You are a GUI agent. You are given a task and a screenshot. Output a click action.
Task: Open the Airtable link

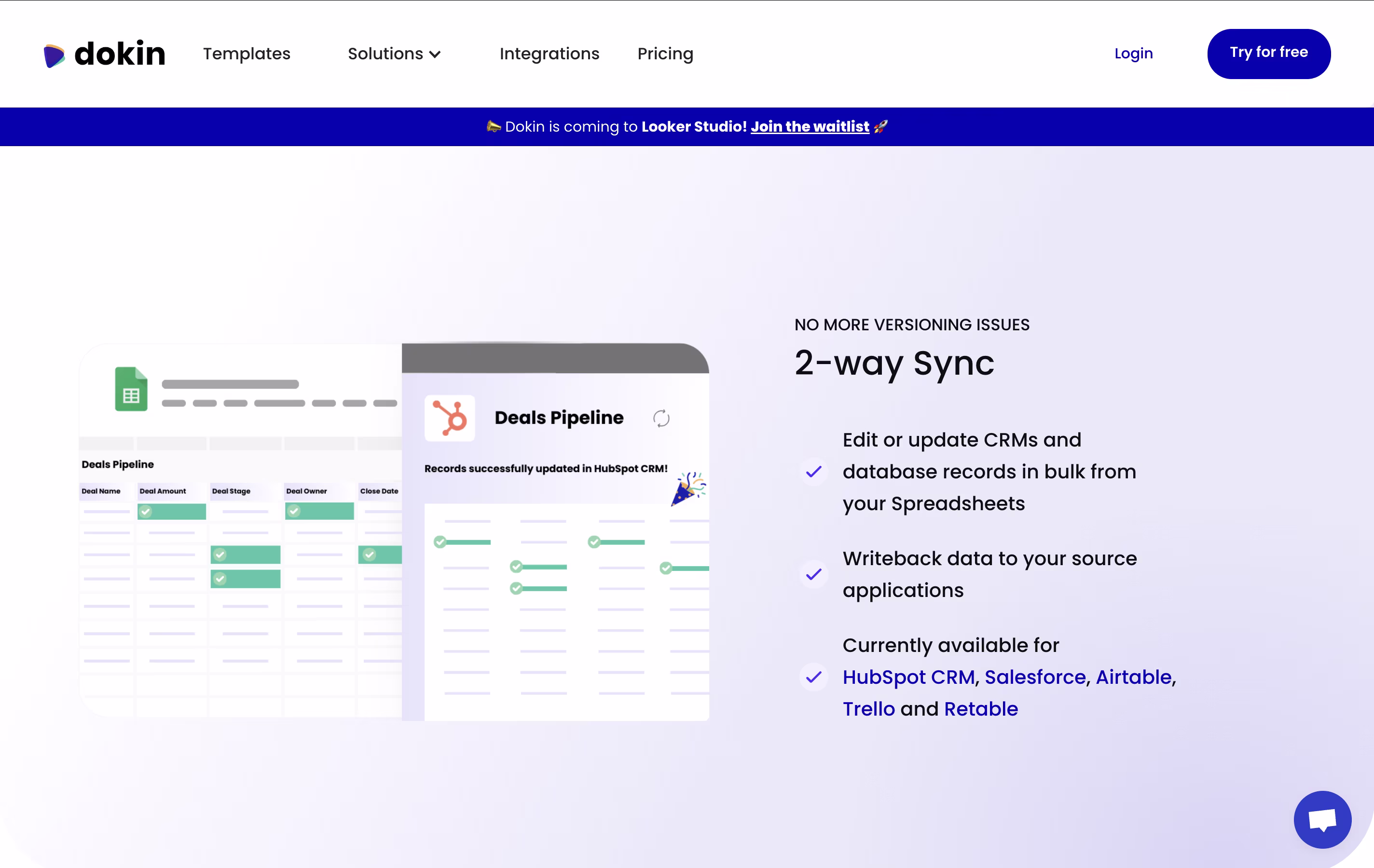(x=1134, y=677)
